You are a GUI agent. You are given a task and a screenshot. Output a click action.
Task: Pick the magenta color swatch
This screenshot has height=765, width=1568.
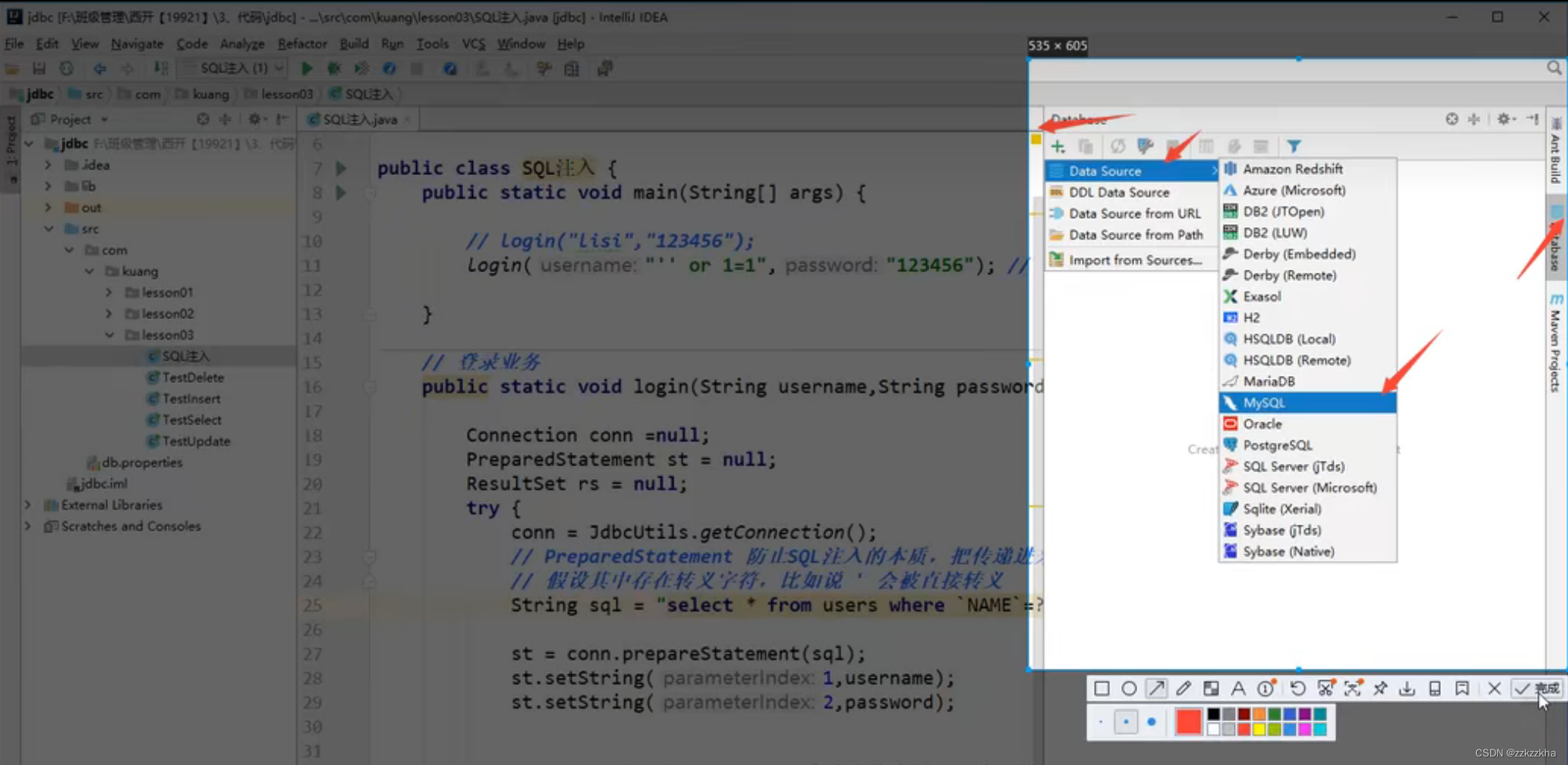1304,730
